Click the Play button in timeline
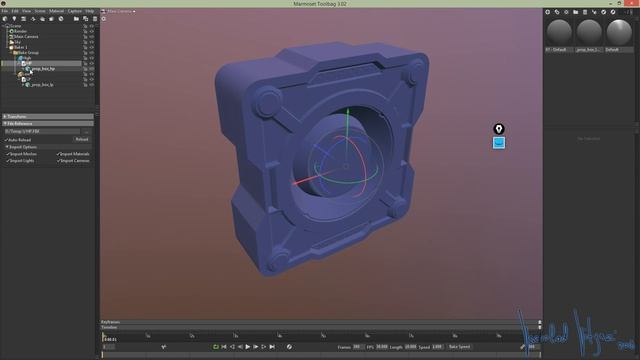The width and height of the screenshot is (640, 360). coord(248,347)
